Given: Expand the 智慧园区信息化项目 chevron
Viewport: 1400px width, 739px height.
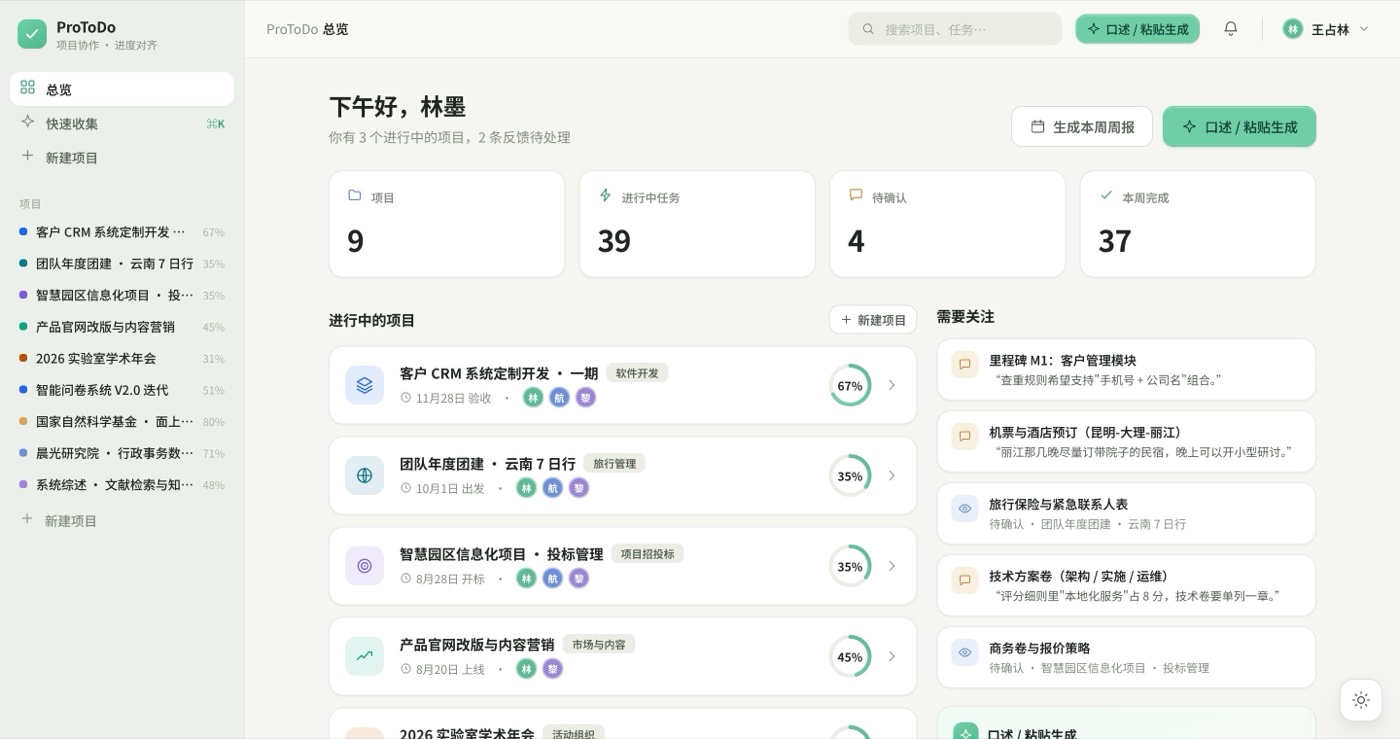Looking at the screenshot, I should [x=892, y=566].
